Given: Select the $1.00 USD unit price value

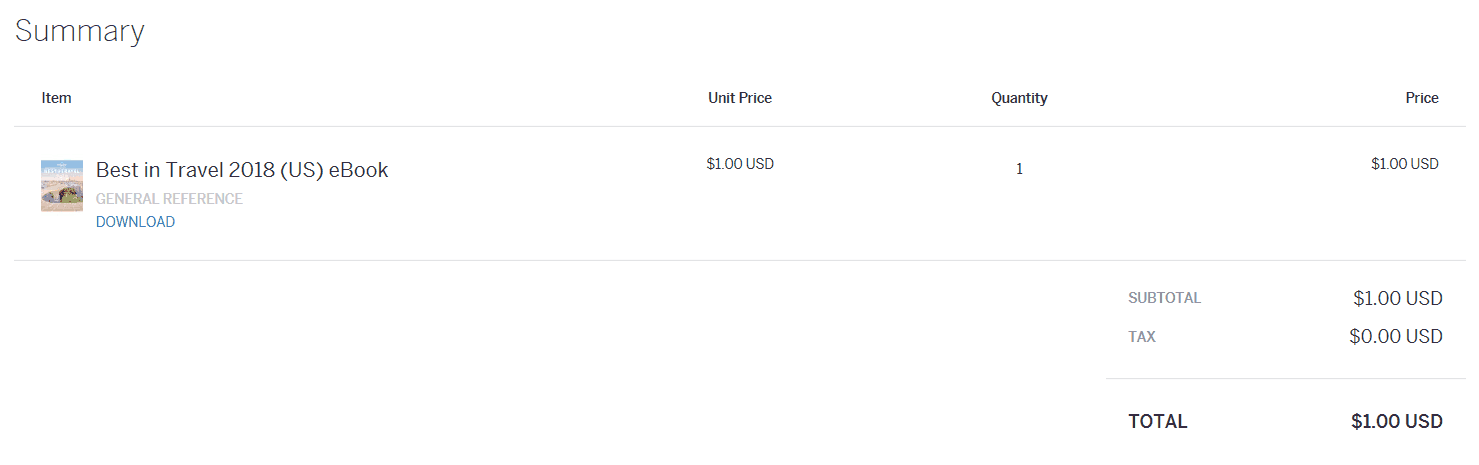Looking at the screenshot, I should coord(740,164).
